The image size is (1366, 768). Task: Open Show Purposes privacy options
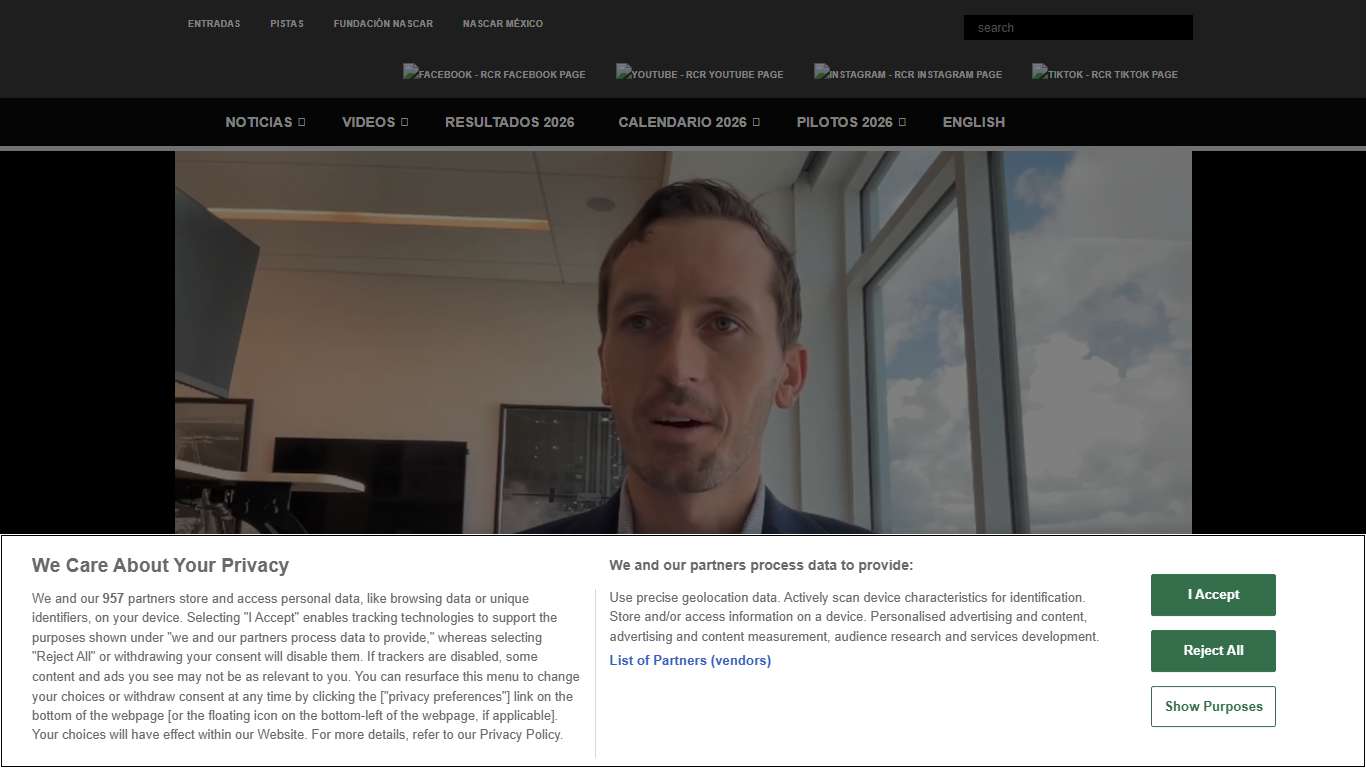(1213, 706)
